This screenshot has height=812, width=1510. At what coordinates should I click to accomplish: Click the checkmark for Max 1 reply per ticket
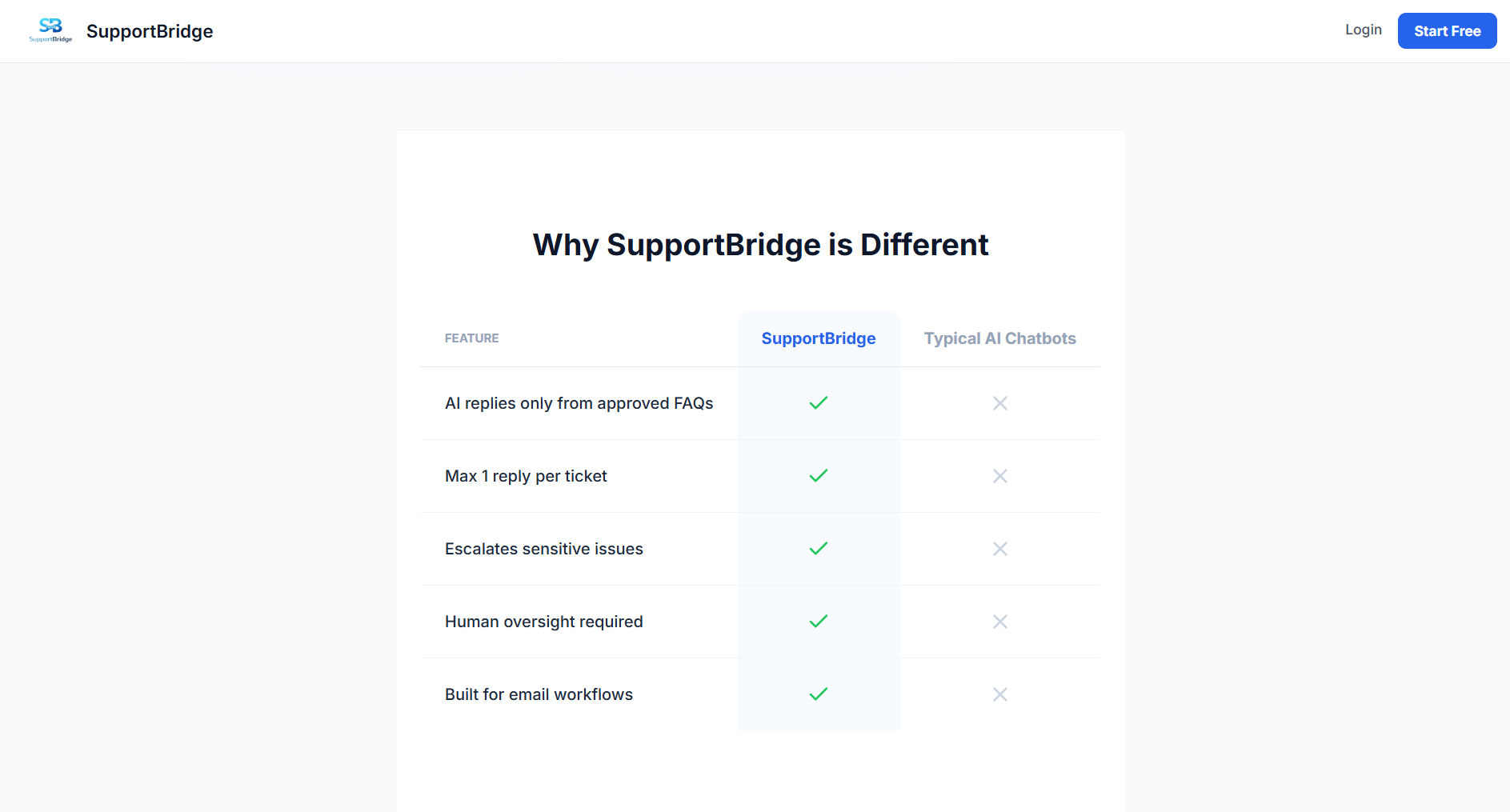[818, 476]
